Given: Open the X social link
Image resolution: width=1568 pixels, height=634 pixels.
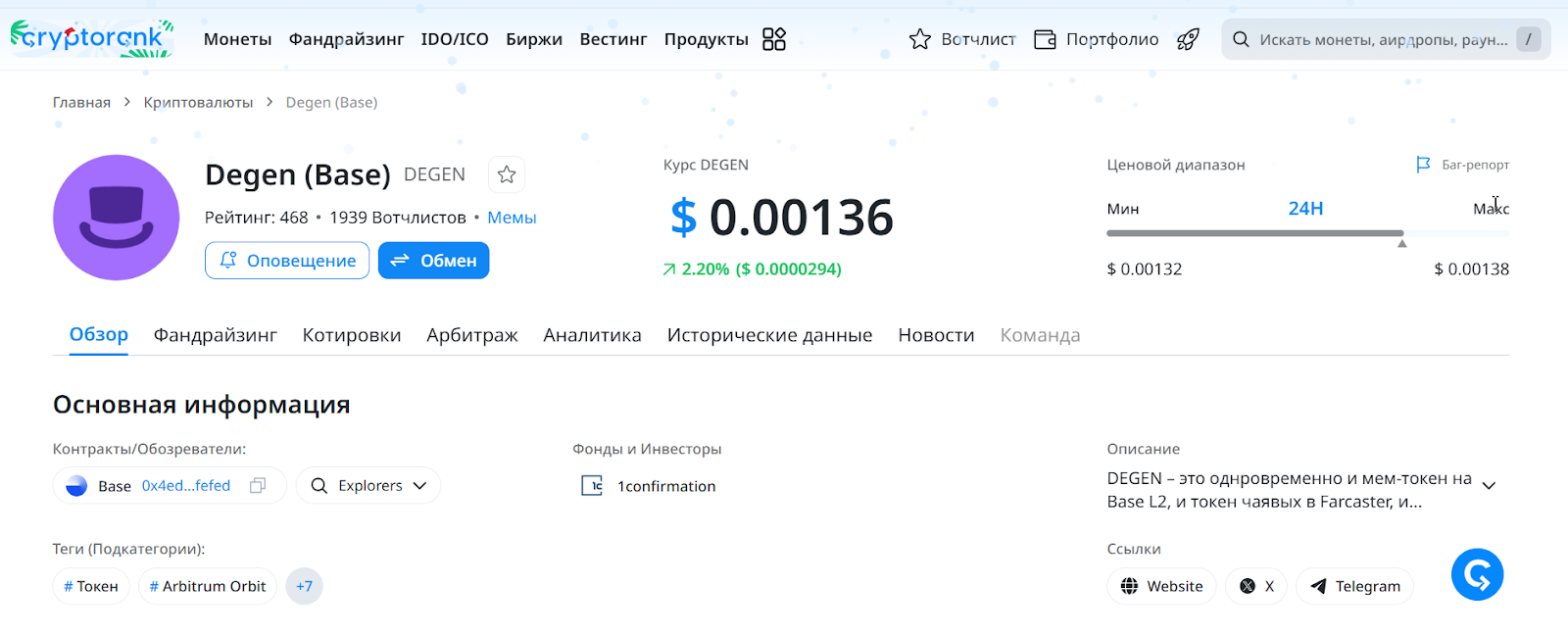Looking at the screenshot, I should (x=1255, y=586).
